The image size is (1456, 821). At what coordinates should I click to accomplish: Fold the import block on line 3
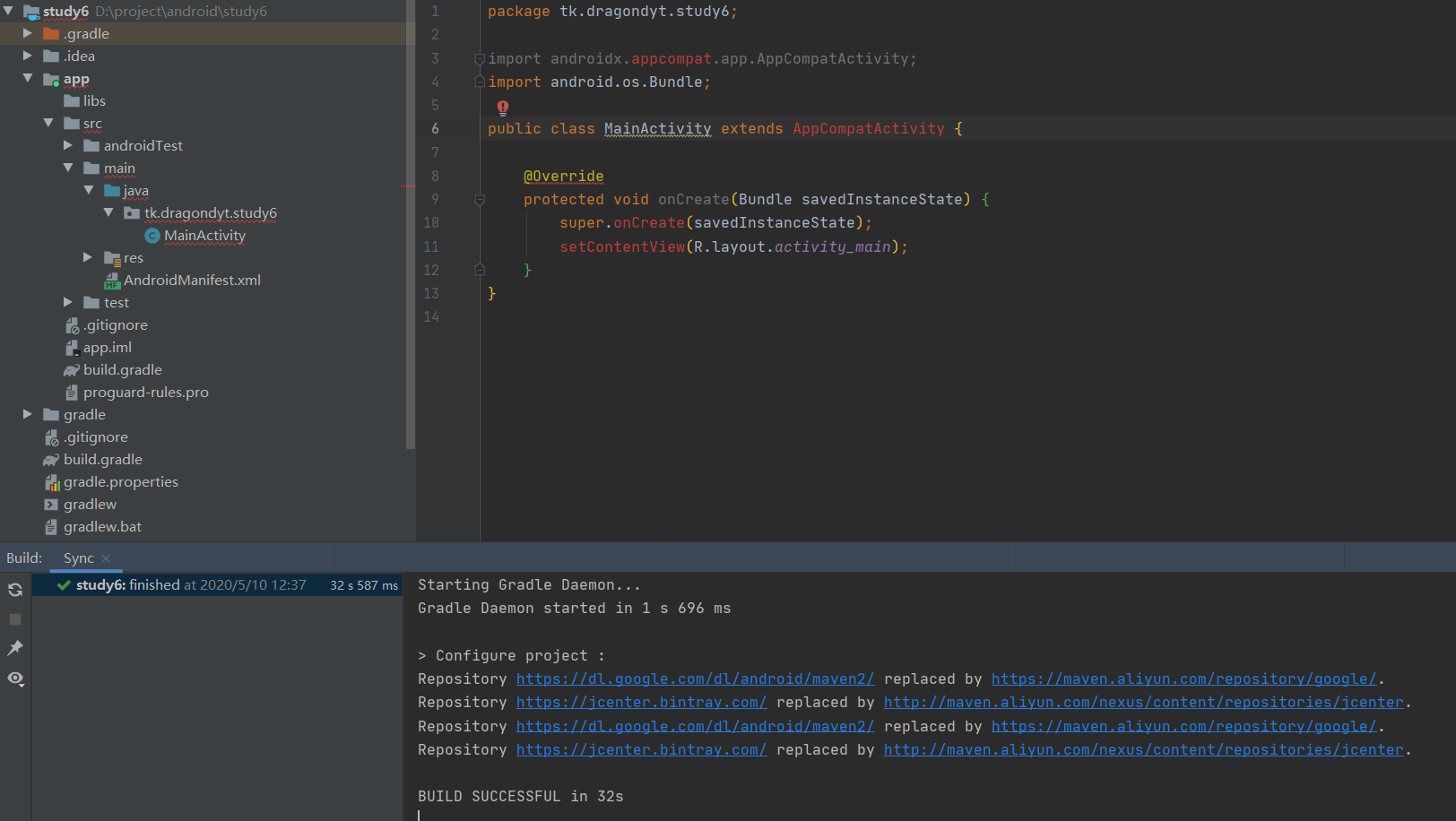[480, 59]
